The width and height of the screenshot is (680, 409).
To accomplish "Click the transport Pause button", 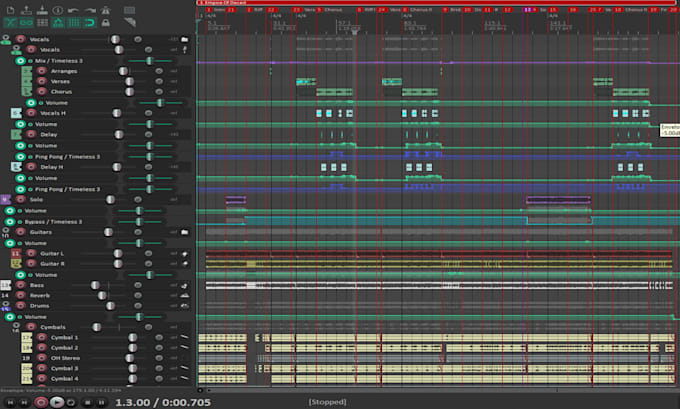I will [101, 402].
